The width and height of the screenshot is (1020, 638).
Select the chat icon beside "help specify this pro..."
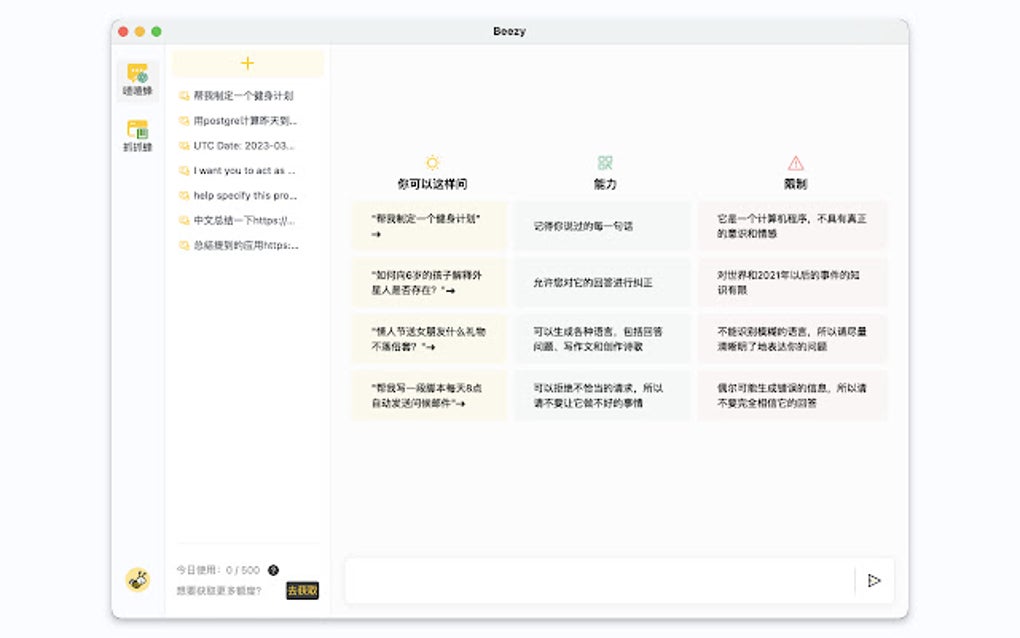click(184, 195)
